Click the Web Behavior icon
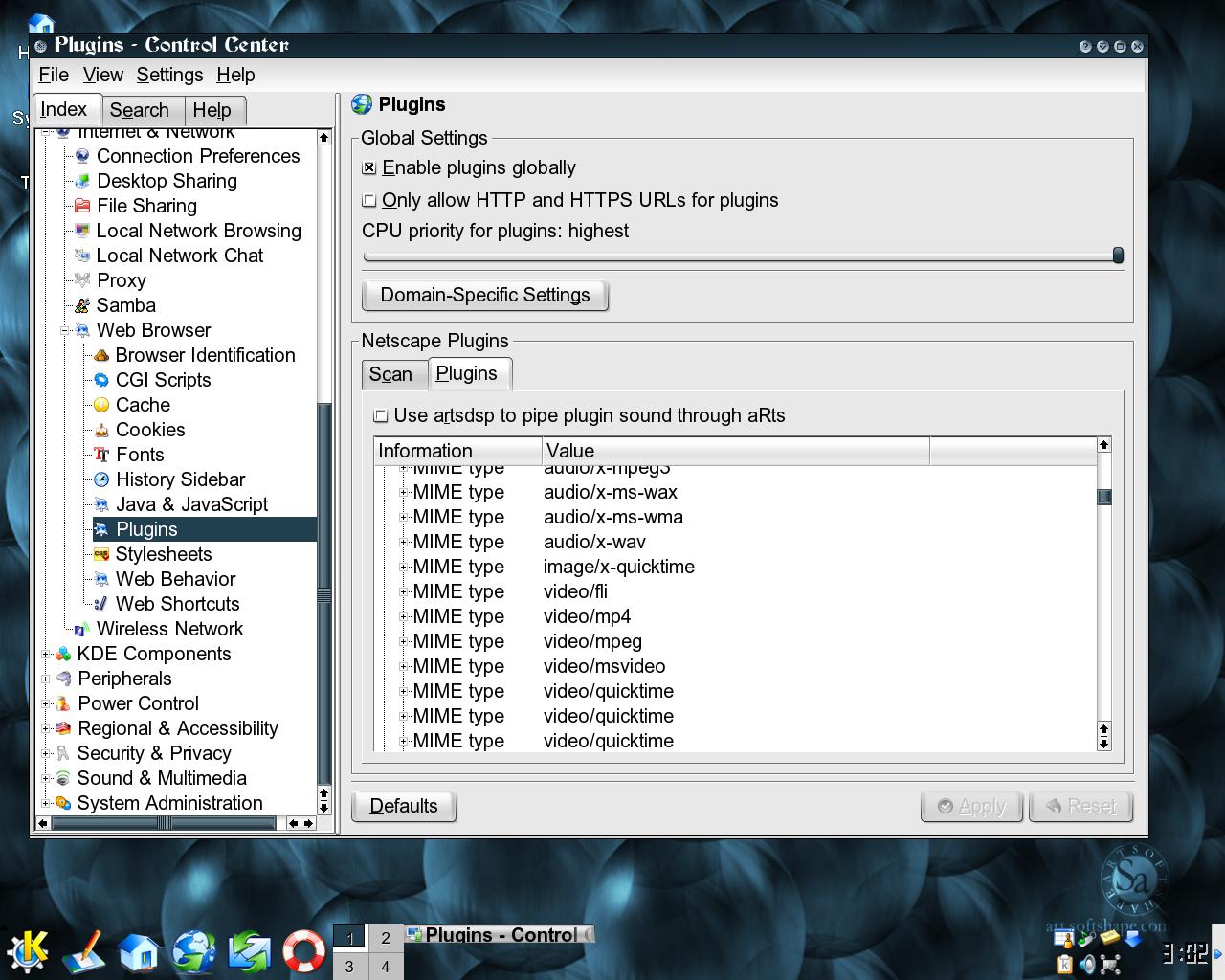The image size is (1225, 980). (101, 579)
